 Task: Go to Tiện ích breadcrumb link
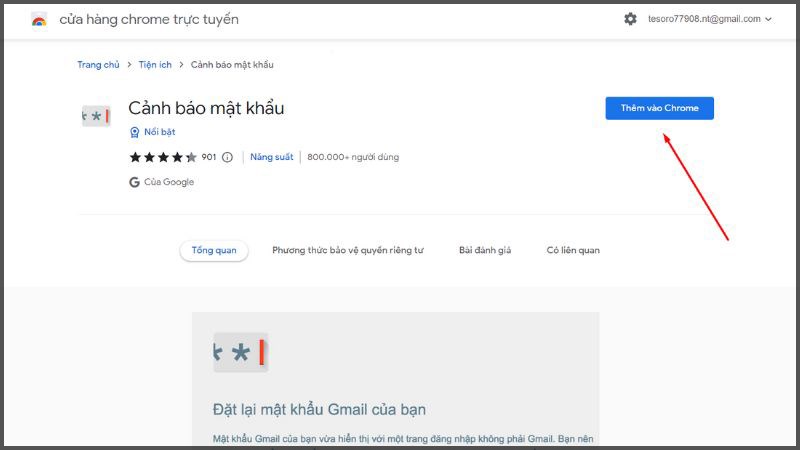(x=155, y=65)
